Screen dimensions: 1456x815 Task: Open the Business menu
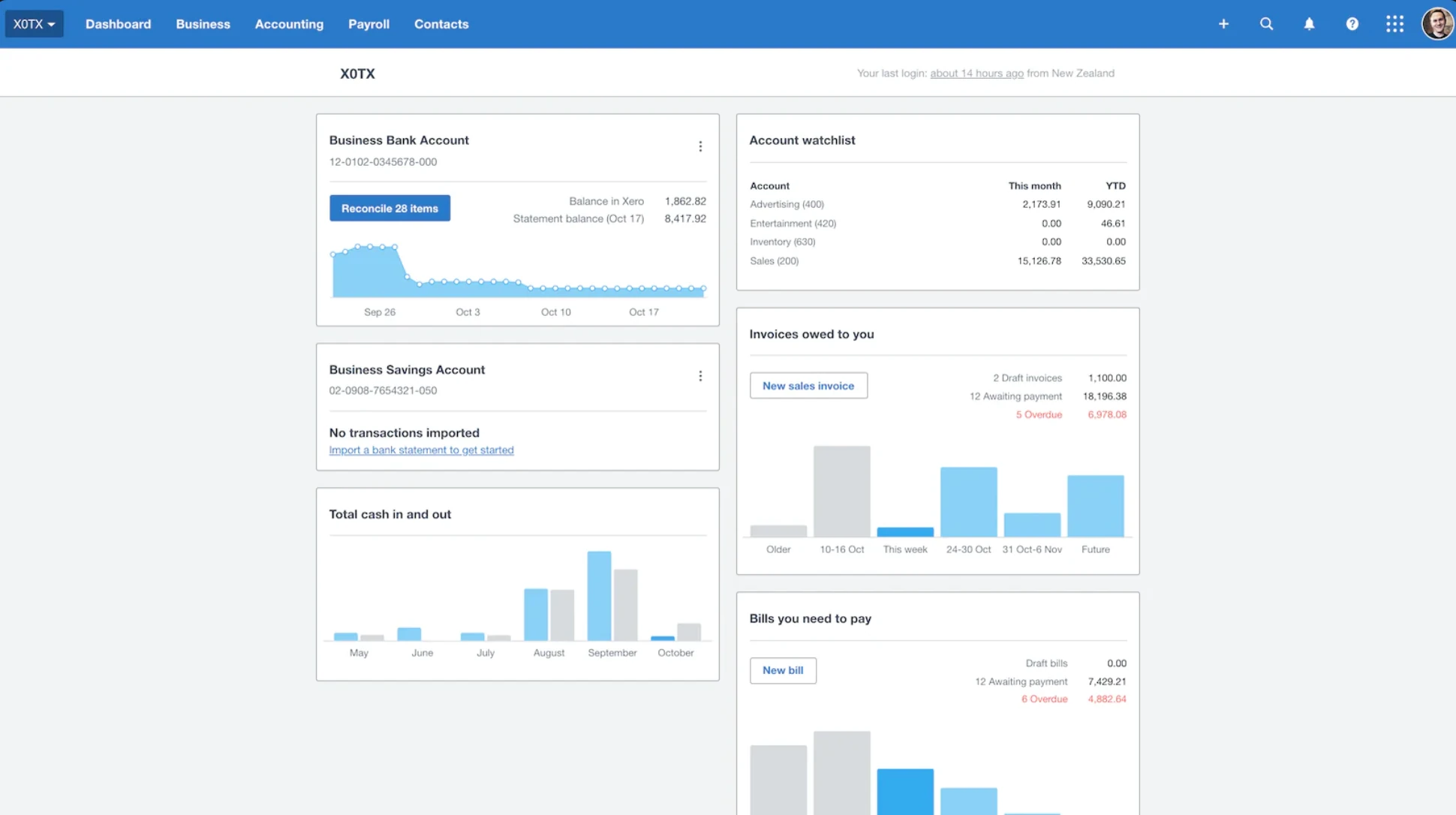pyautogui.click(x=203, y=24)
